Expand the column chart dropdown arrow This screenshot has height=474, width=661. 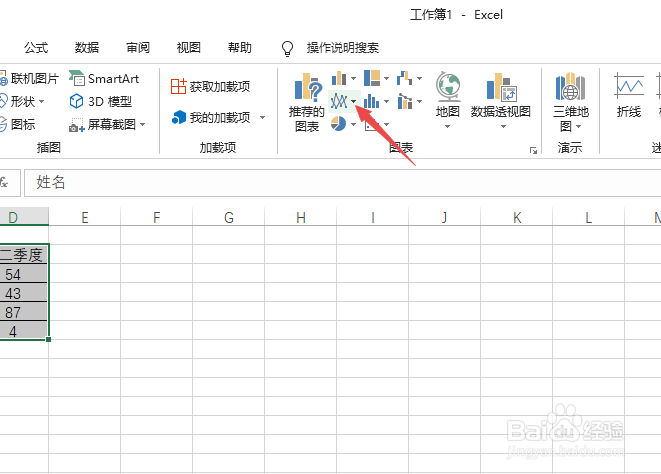click(x=353, y=78)
